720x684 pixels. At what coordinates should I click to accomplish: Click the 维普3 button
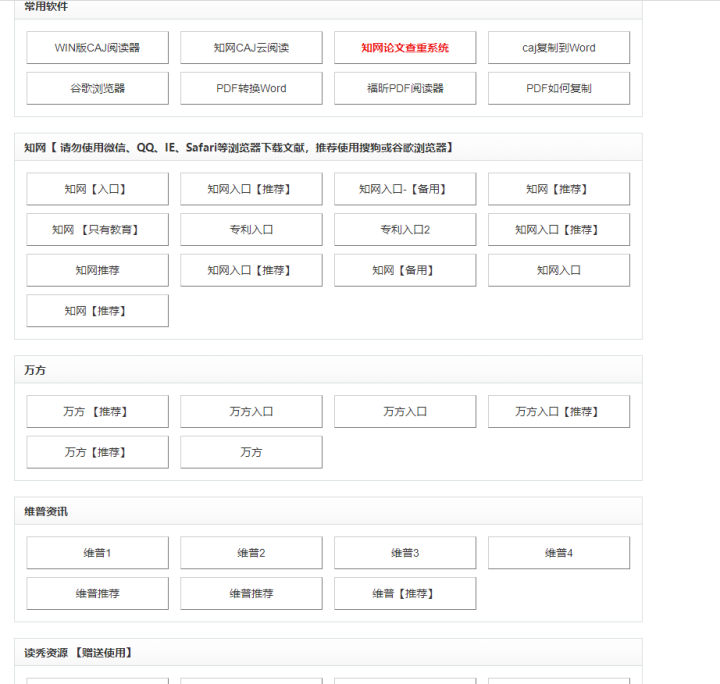pyautogui.click(x=405, y=553)
